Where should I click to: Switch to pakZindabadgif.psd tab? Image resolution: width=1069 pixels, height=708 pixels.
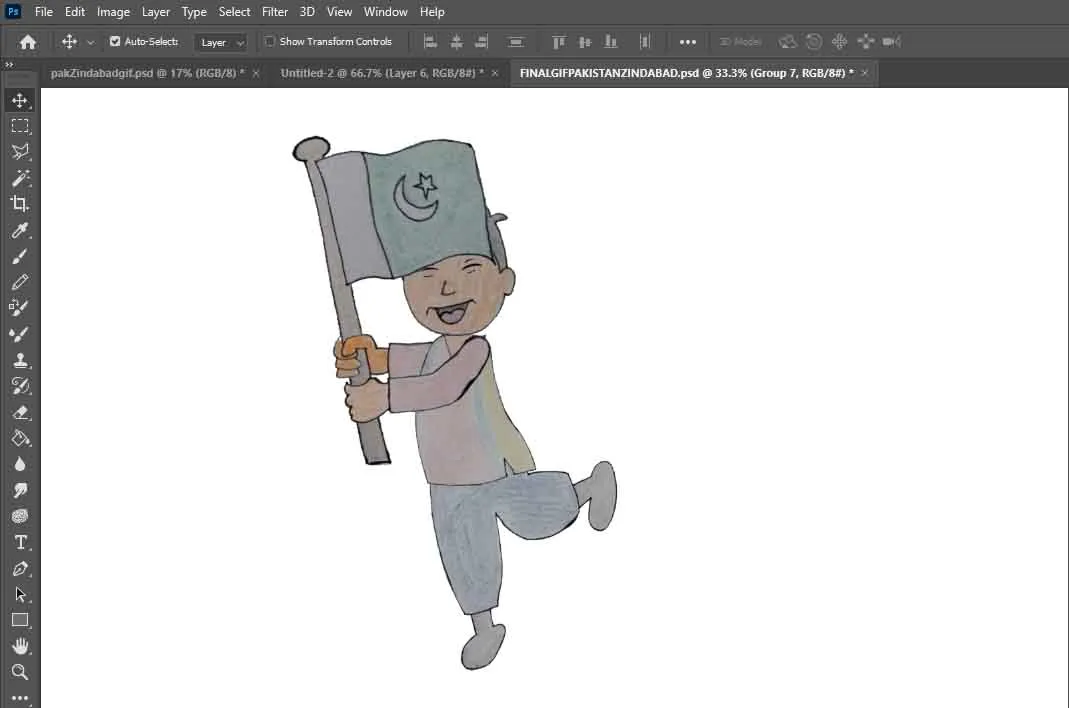(x=147, y=73)
